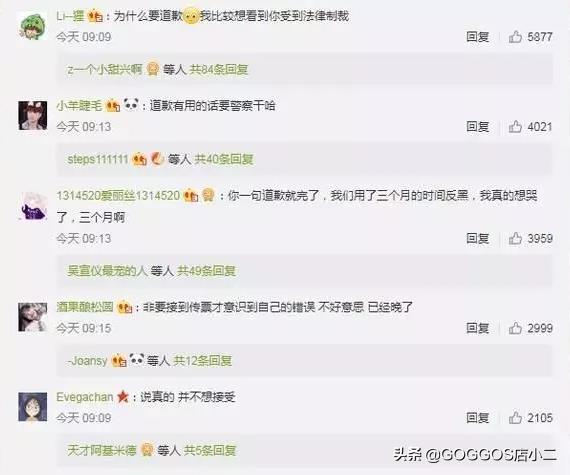This screenshot has width=570, height=475.
Task: Like the comment with 3959 likes
Action: [x=515, y=238]
